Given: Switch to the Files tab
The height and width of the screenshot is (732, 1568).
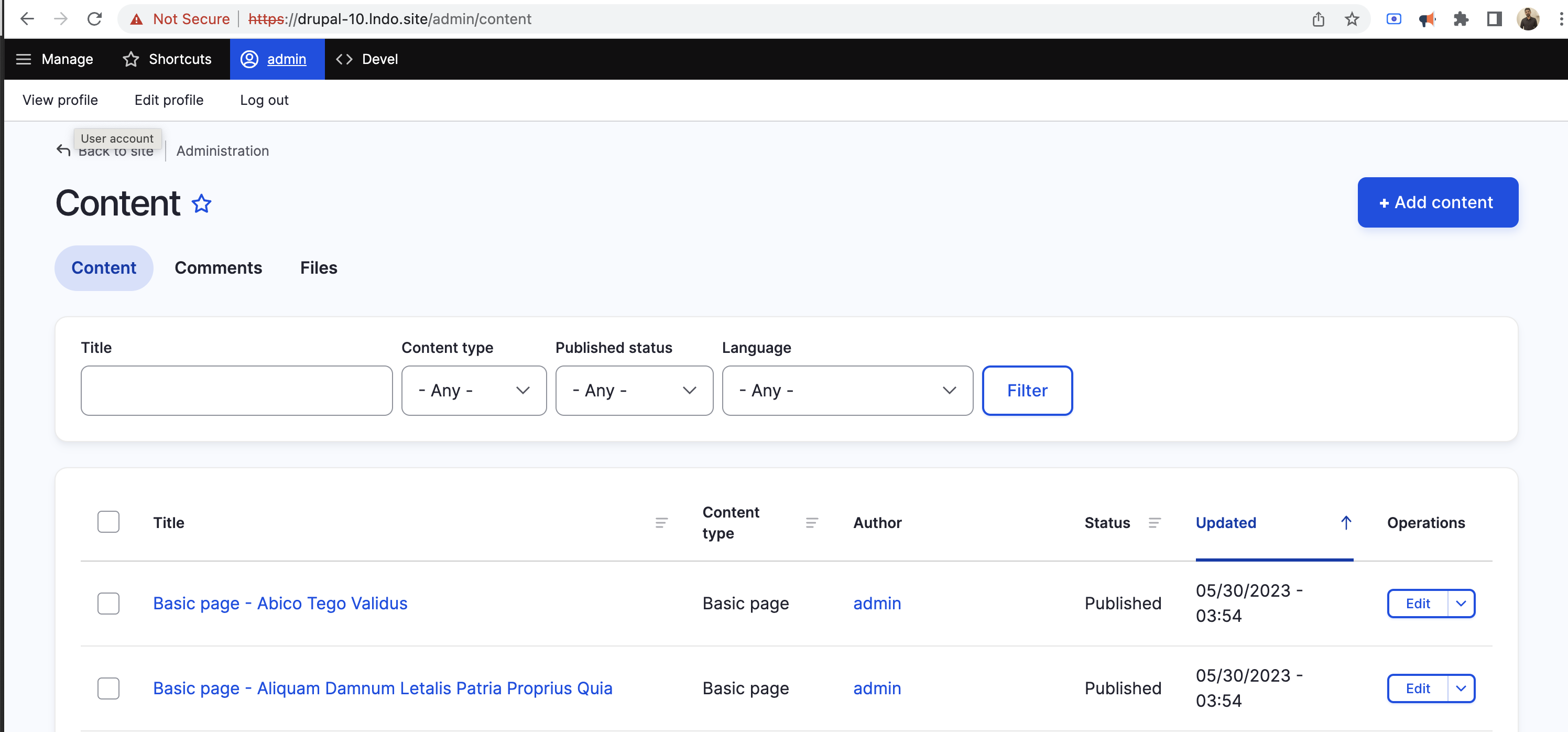Looking at the screenshot, I should pos(318,267).
